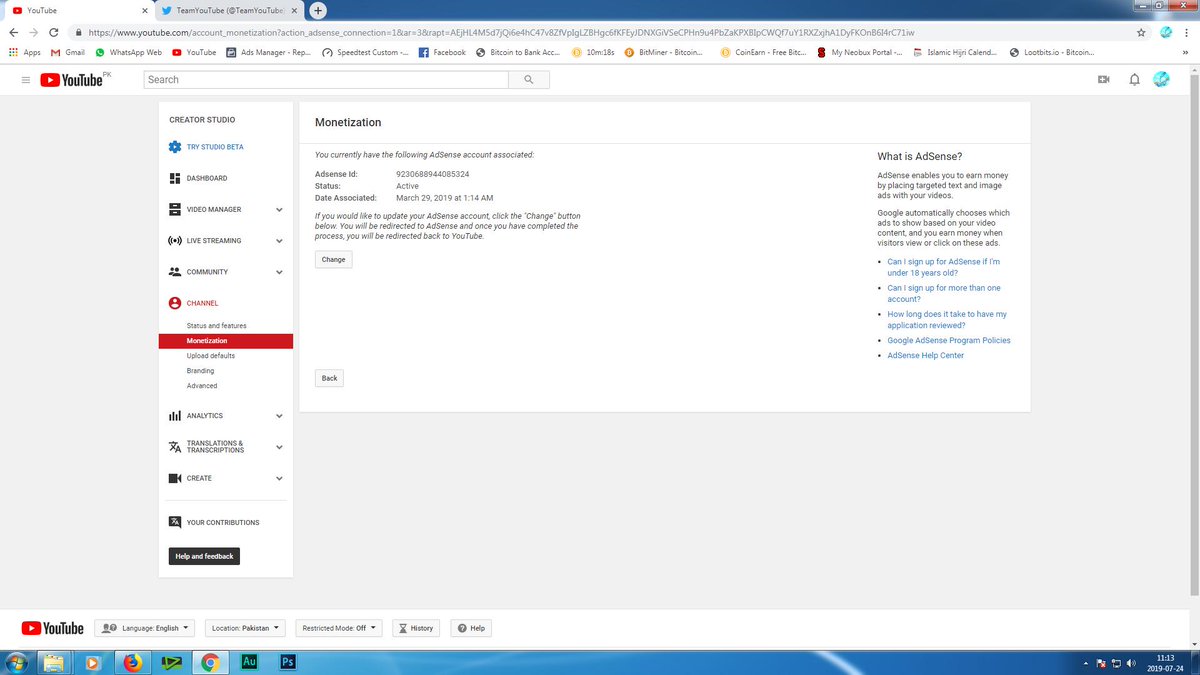
Task: Click the Your Contributions icon
Action: click(175, 522)
